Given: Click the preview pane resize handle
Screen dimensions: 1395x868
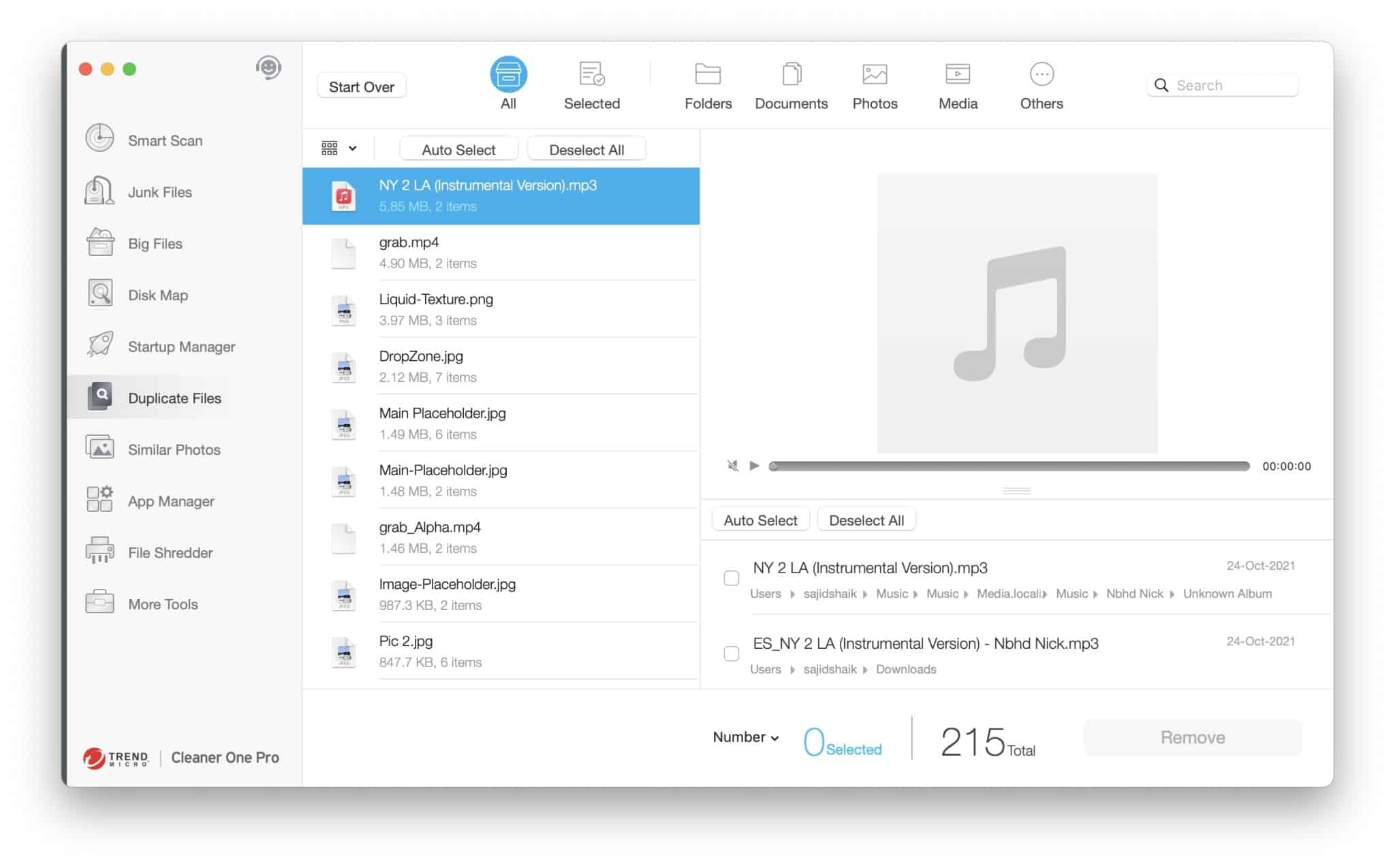Looking at the screenshot, I should (x=1016, y=490).
